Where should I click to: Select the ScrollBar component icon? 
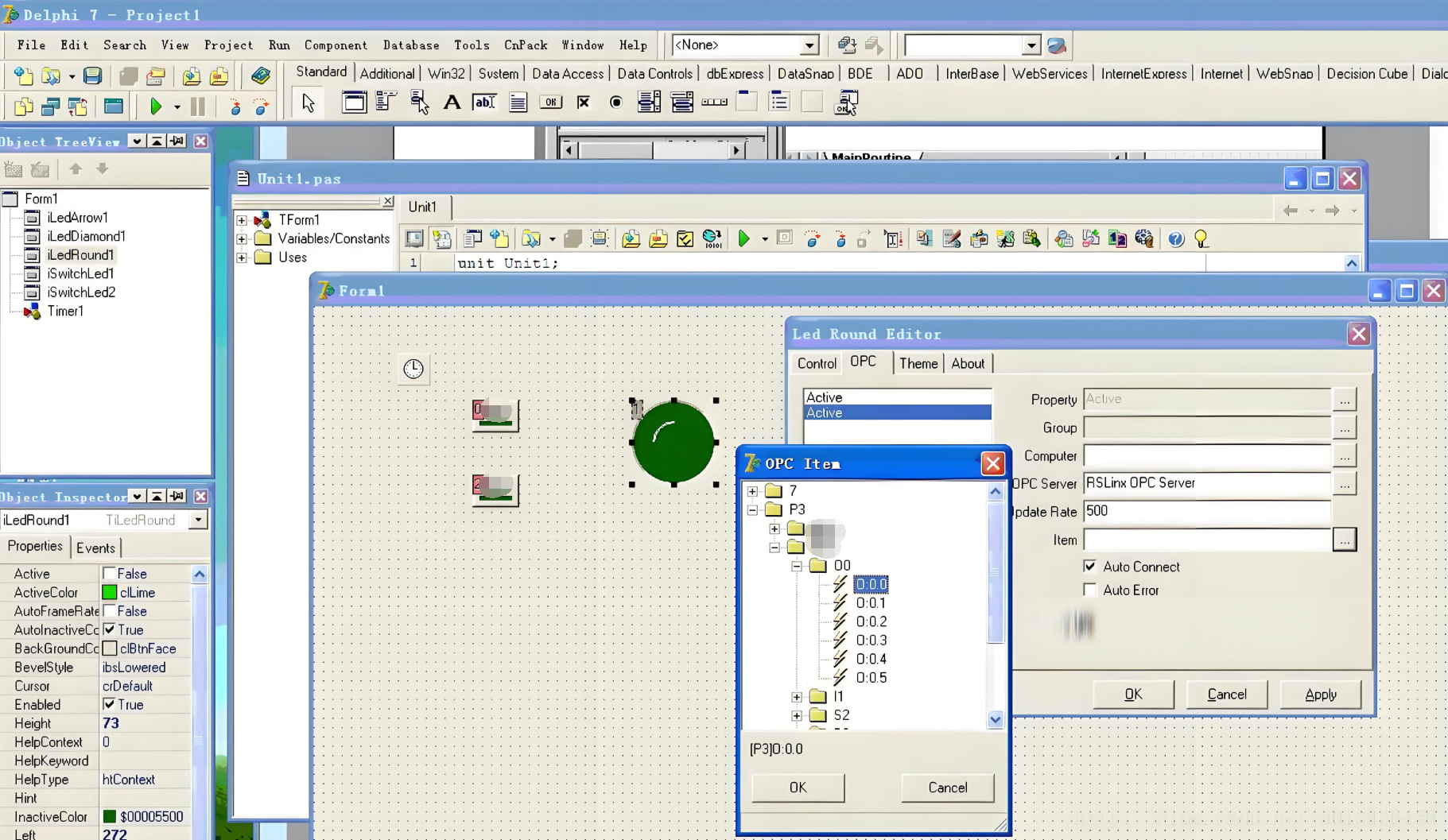pos(714,102)
